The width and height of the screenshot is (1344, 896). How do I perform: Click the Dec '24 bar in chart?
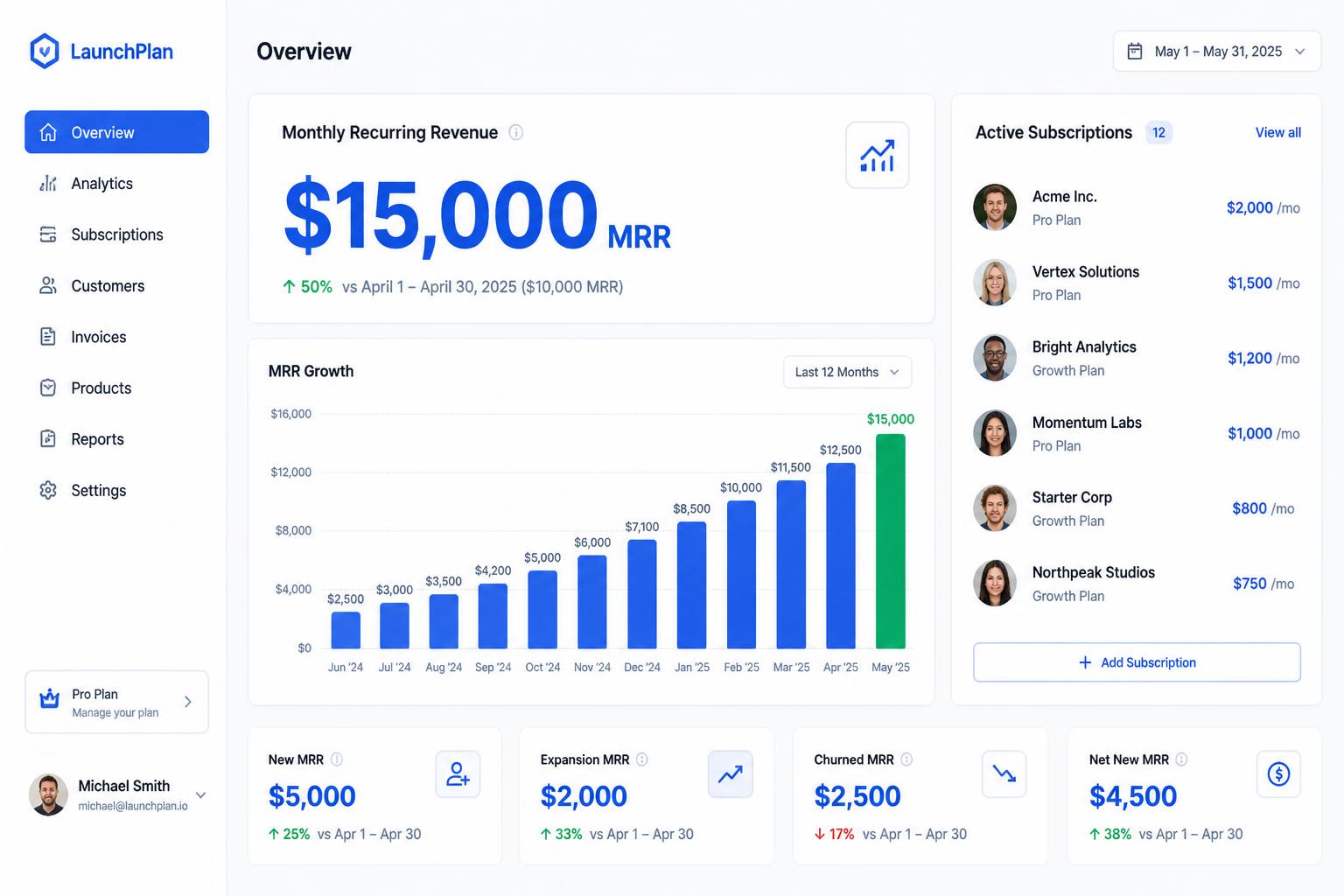642,594
